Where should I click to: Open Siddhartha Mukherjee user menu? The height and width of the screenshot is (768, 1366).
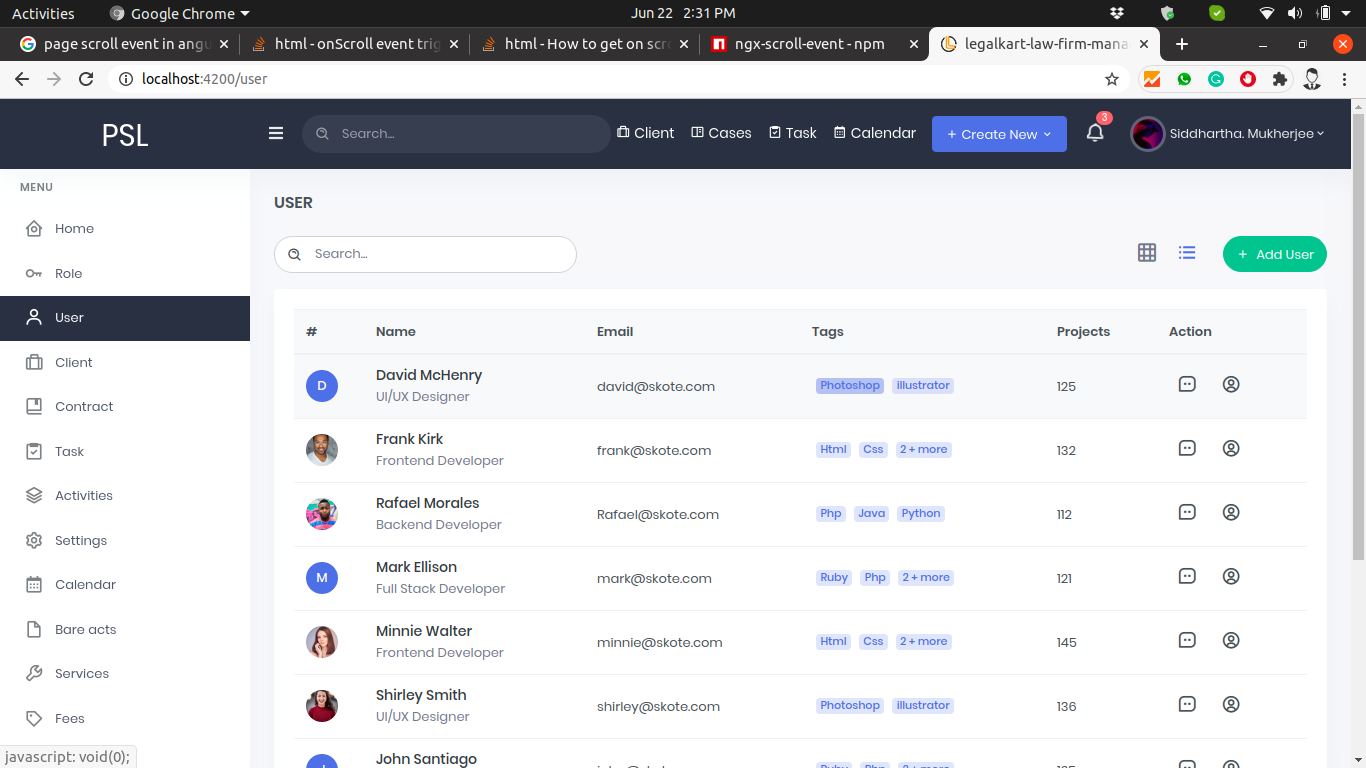coord(1228,133)
